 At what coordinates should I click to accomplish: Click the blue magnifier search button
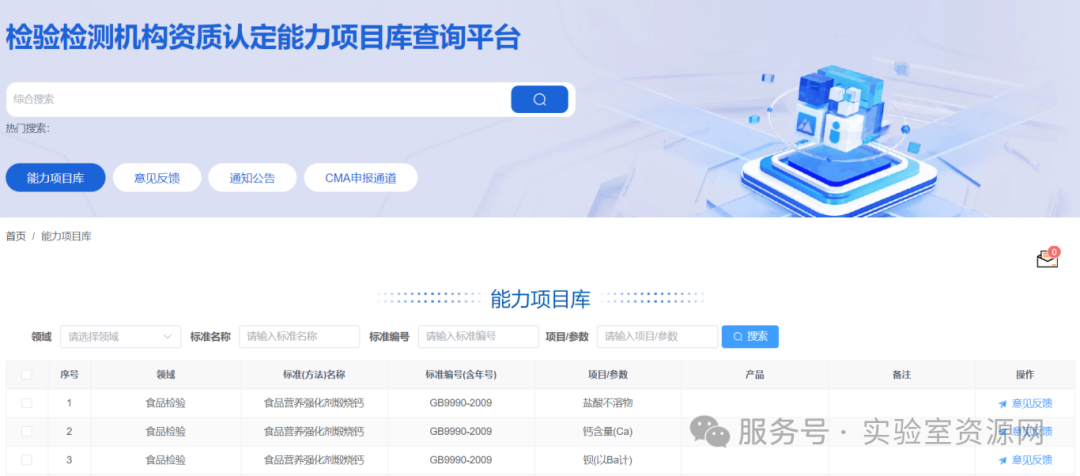(x=539, y=99)
